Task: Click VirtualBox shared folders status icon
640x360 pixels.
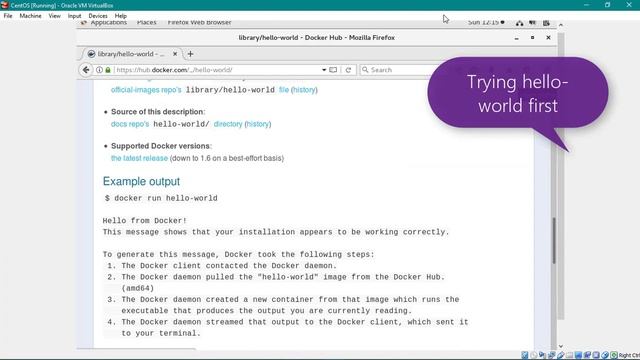Action: 569,355
